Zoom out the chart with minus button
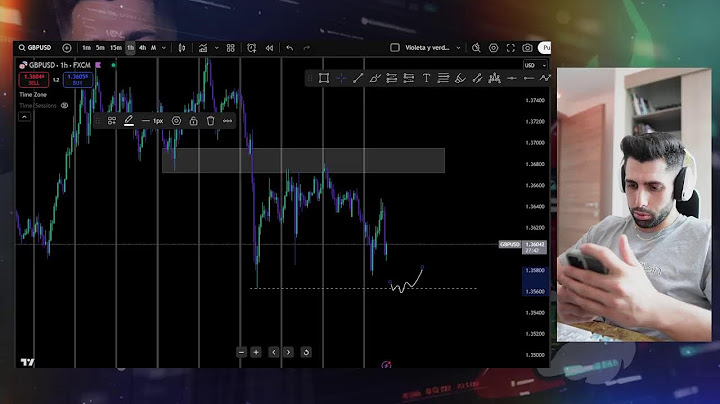Image resolution: width=720 pixels, height=404 pixels. click(242, 352)
